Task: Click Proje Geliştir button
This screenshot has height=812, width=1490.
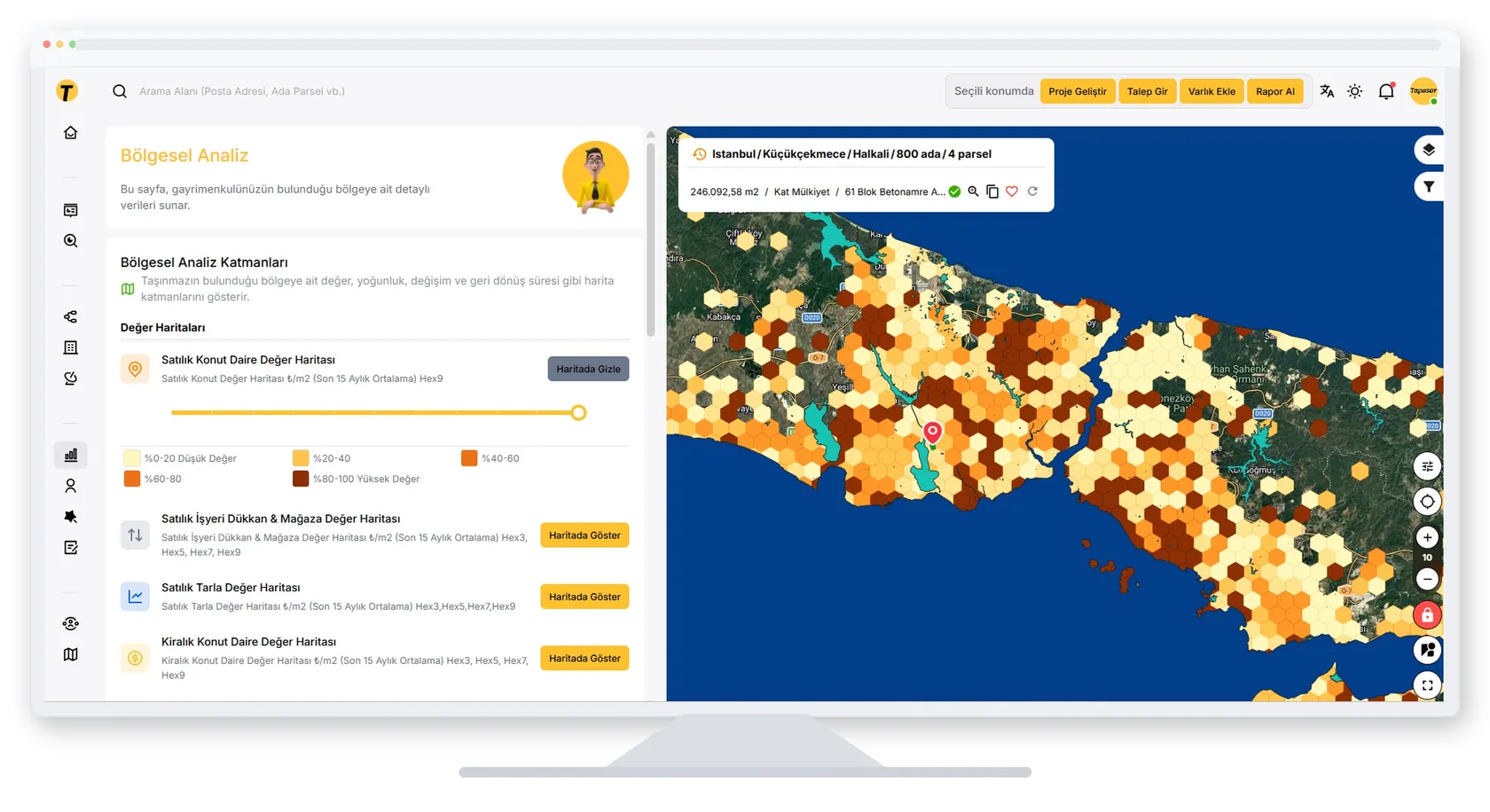Action: click(x=1078, y=91)
